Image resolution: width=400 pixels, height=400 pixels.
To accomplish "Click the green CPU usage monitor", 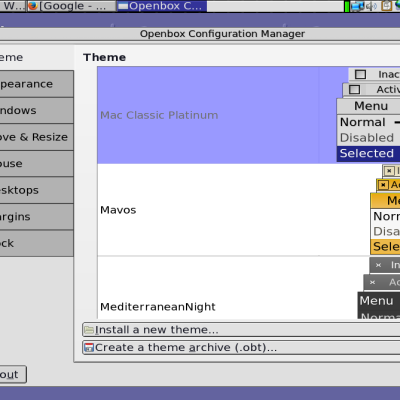I will tap(347, 6).
